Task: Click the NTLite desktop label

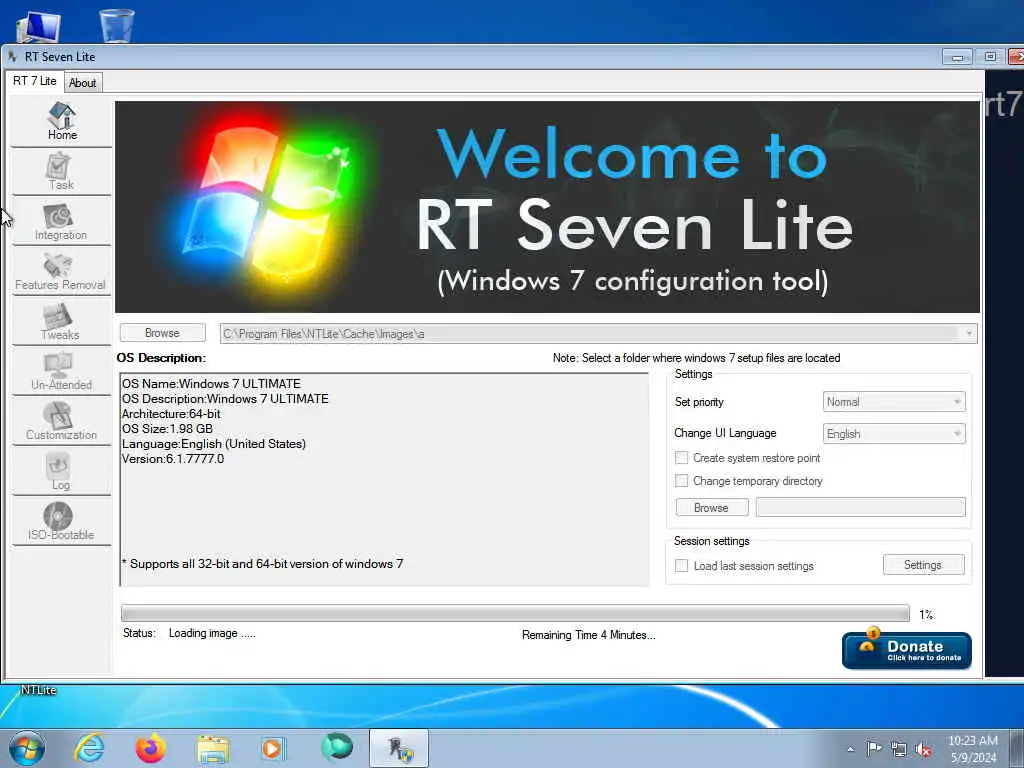Action: pos(39,690)
